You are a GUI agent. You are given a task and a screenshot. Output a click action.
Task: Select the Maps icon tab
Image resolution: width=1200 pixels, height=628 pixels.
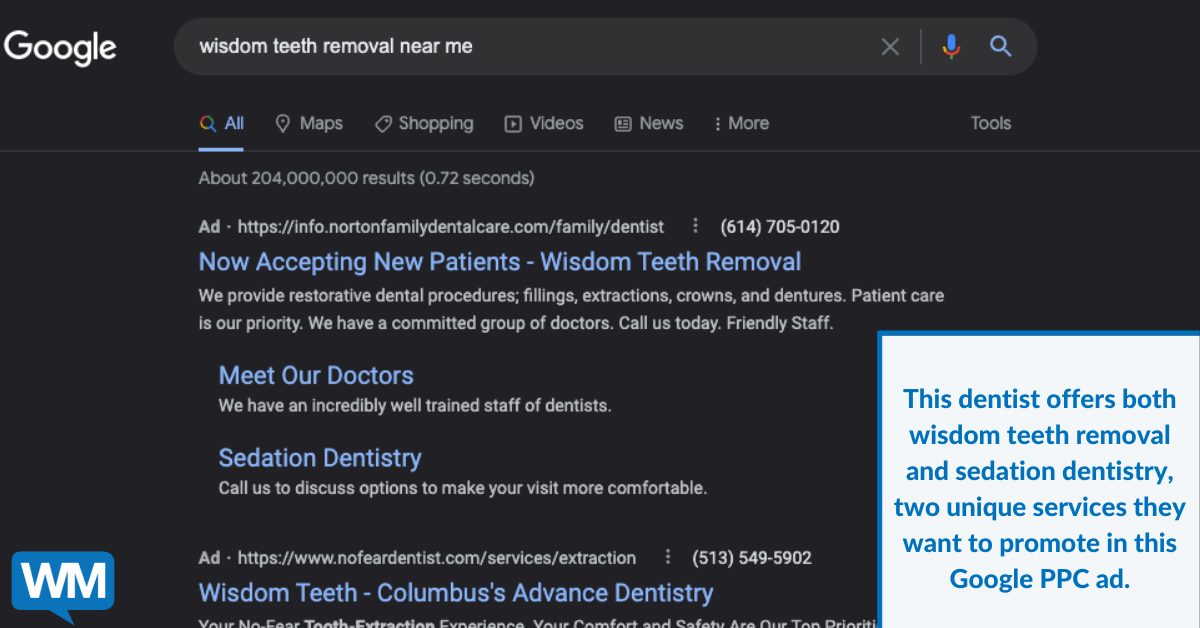coord(283,123)
